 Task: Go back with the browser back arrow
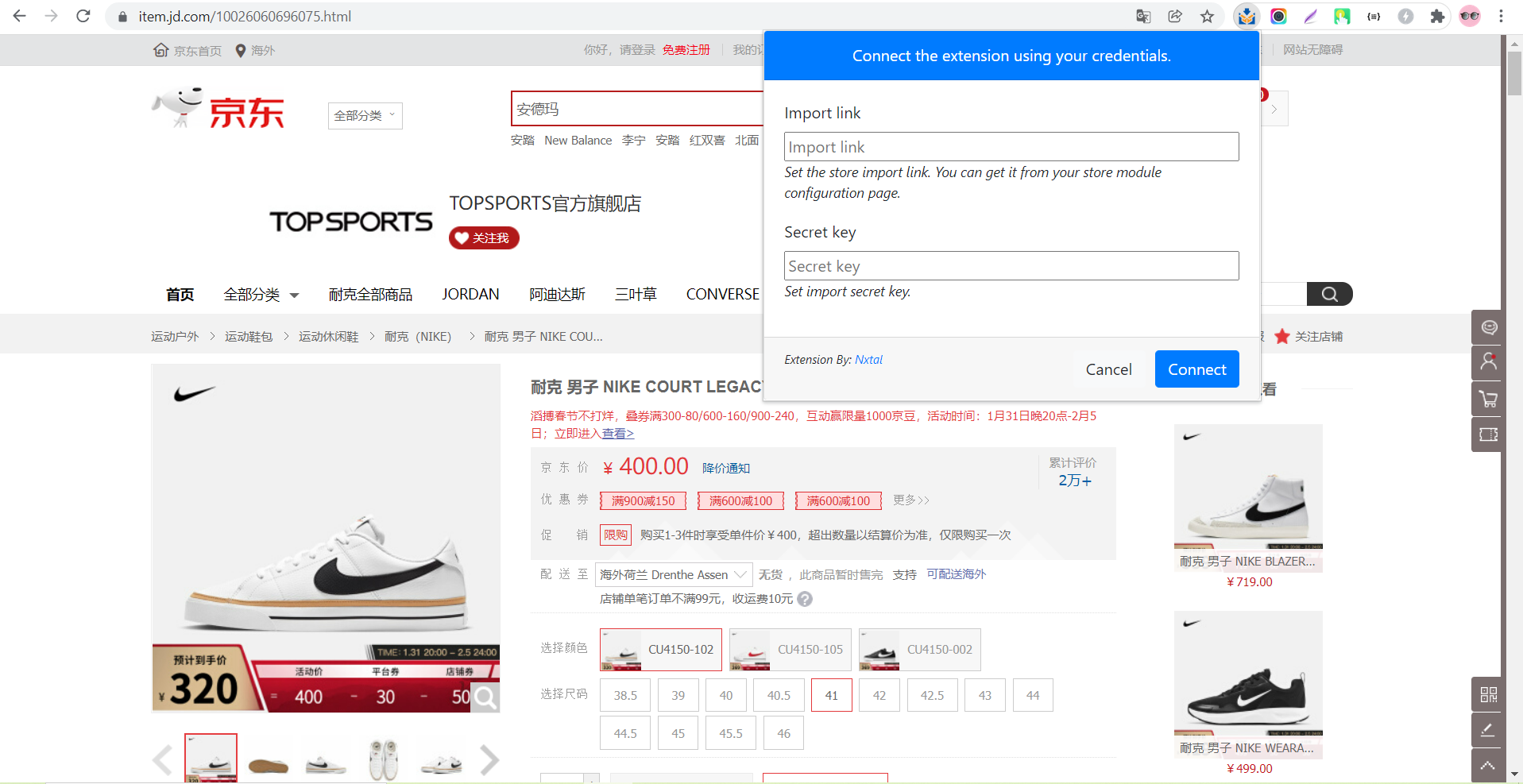[19, 16]
